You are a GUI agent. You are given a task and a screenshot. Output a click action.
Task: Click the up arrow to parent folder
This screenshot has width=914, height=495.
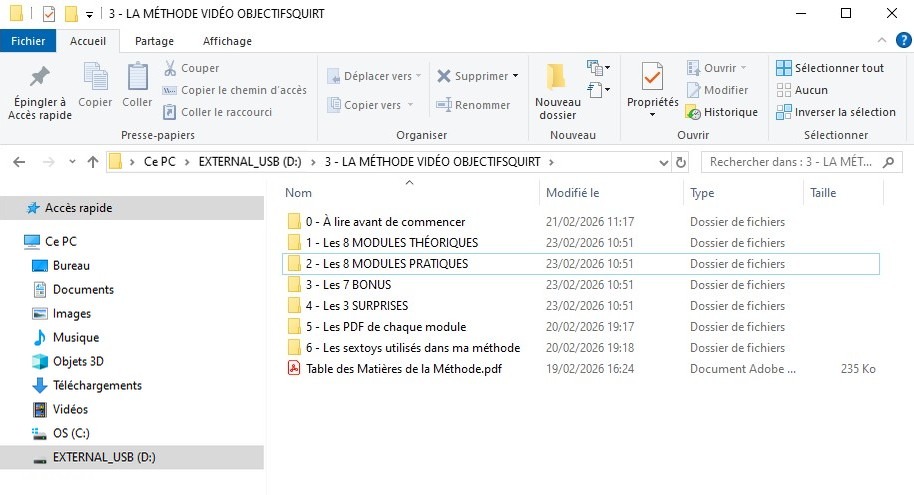pyautogui.click(x=93, y=162)
